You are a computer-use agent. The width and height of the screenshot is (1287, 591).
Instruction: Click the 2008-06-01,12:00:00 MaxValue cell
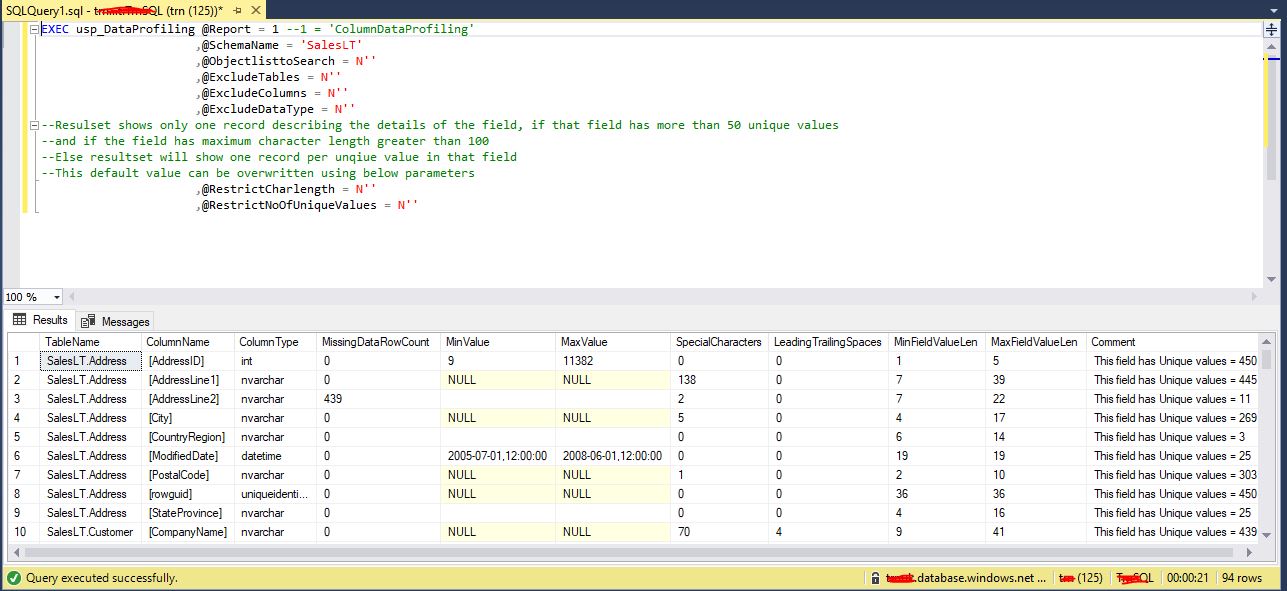point(613,456)
